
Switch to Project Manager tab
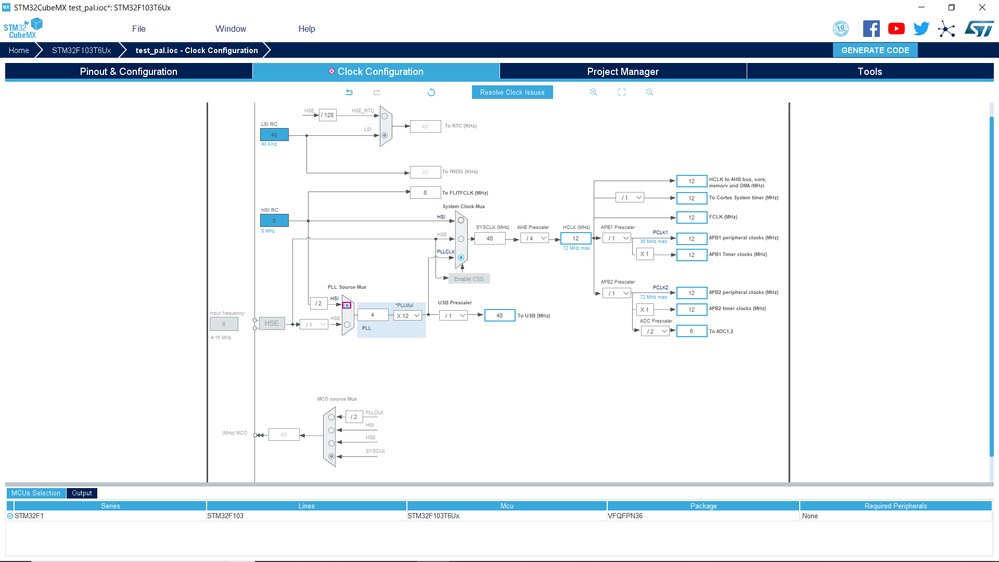tap(622, 71)
